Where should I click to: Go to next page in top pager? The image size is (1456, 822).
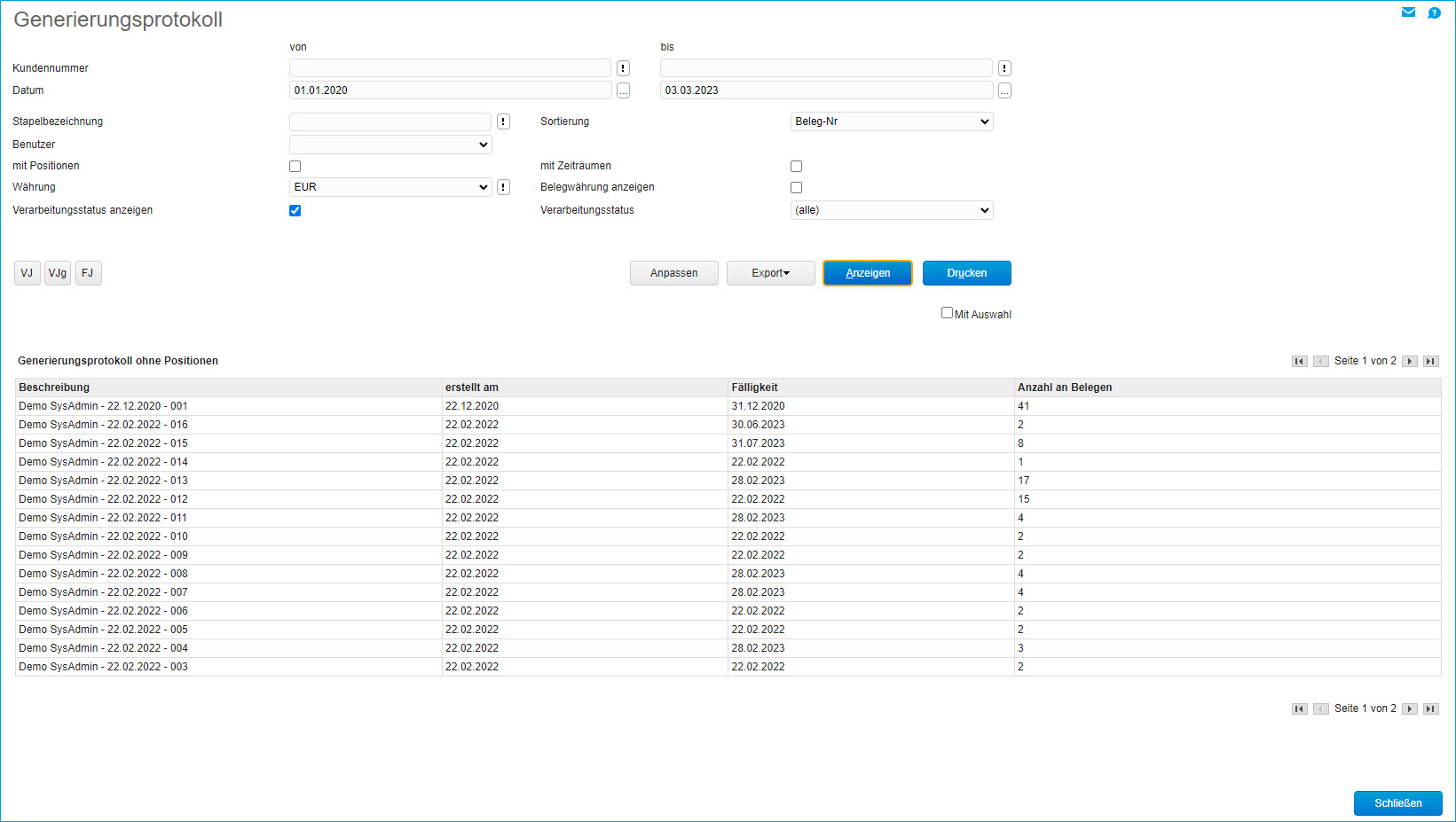pyautogui.click(x=1409, y=361)
